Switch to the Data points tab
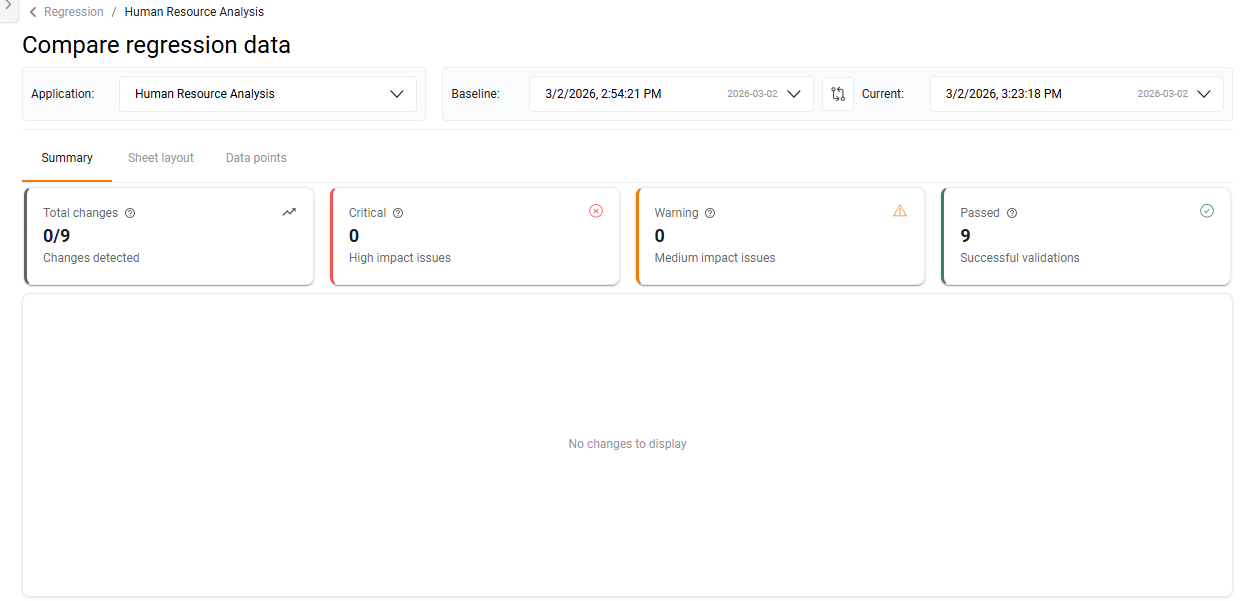 [256, 157]
